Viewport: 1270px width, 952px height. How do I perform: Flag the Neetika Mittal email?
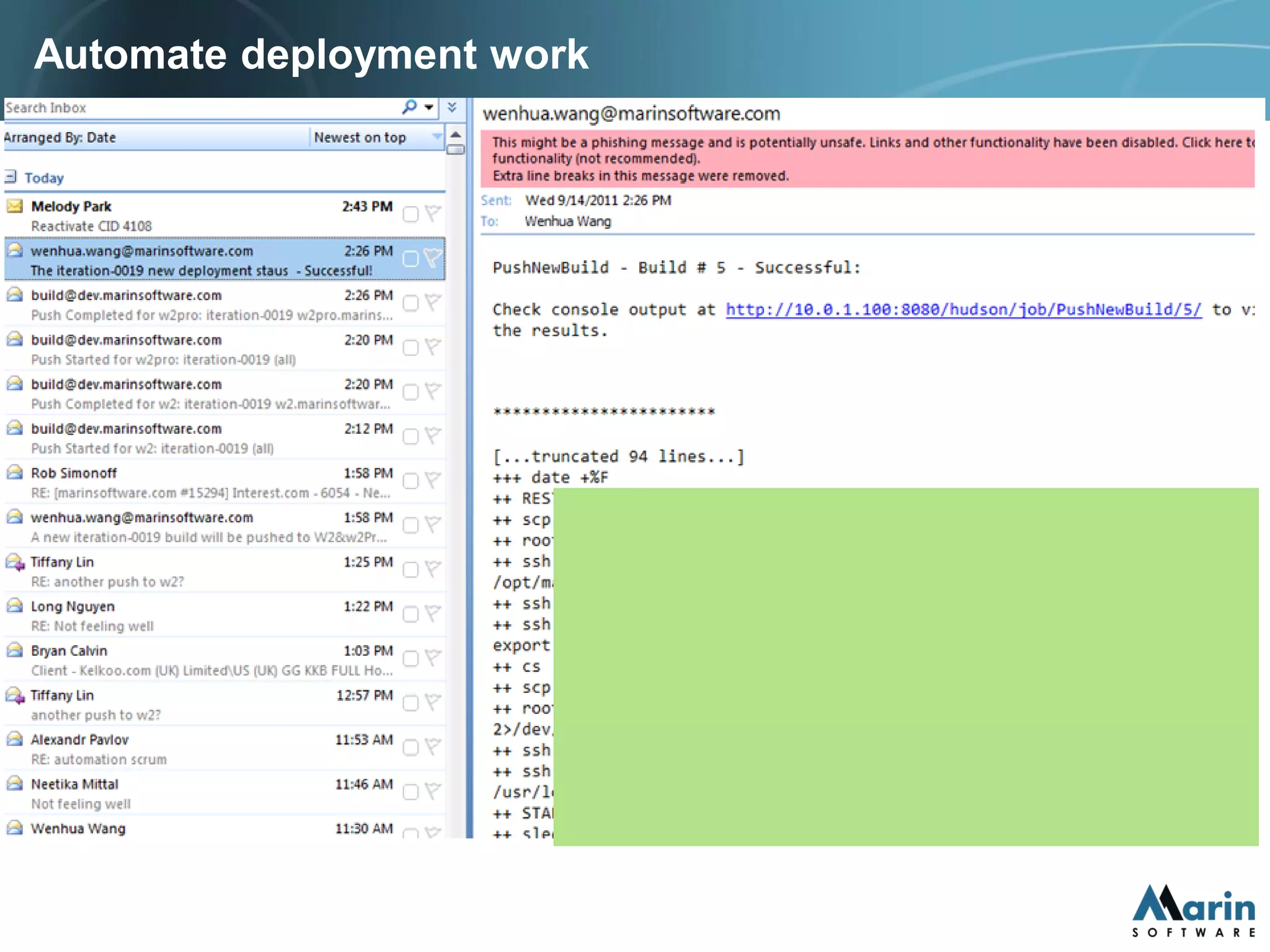point(433,791)
